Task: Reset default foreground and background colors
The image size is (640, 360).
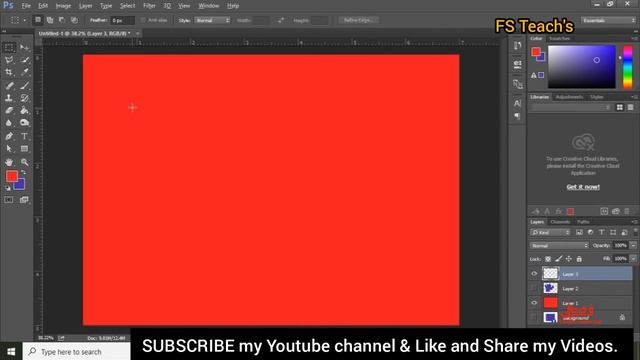Action: coord(7,188)
